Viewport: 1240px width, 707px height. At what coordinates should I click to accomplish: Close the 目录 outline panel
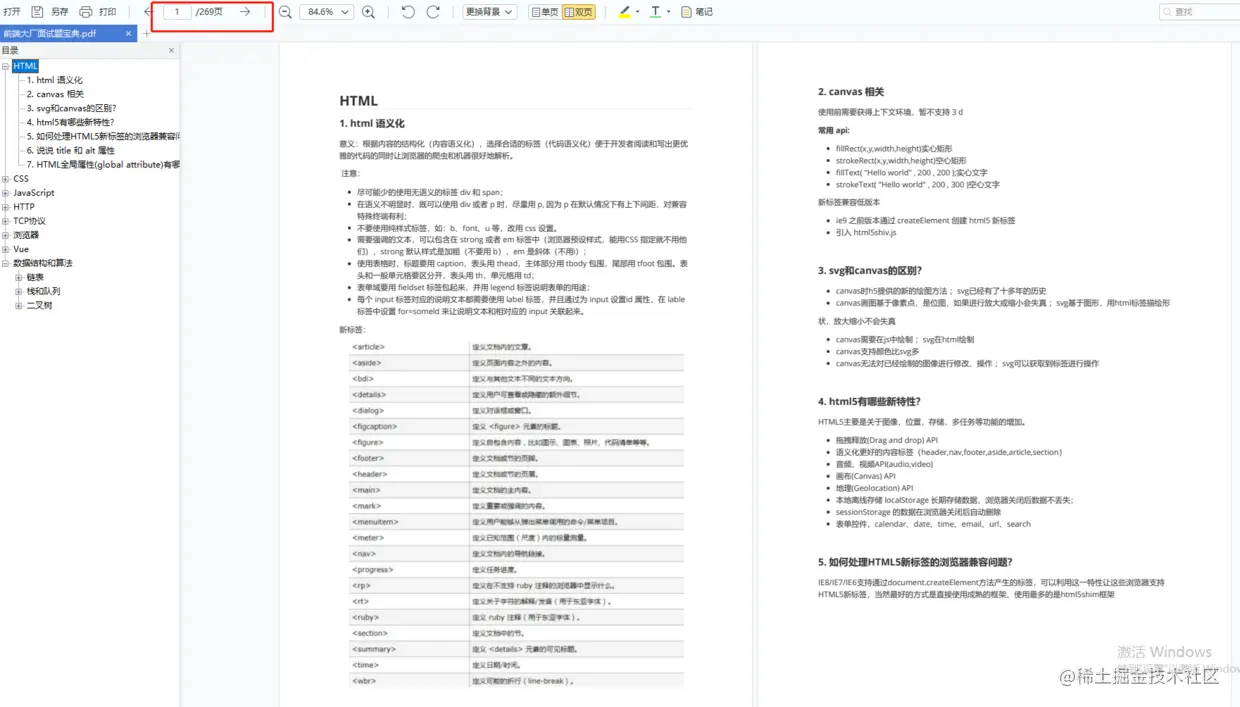tap(171, 50)
